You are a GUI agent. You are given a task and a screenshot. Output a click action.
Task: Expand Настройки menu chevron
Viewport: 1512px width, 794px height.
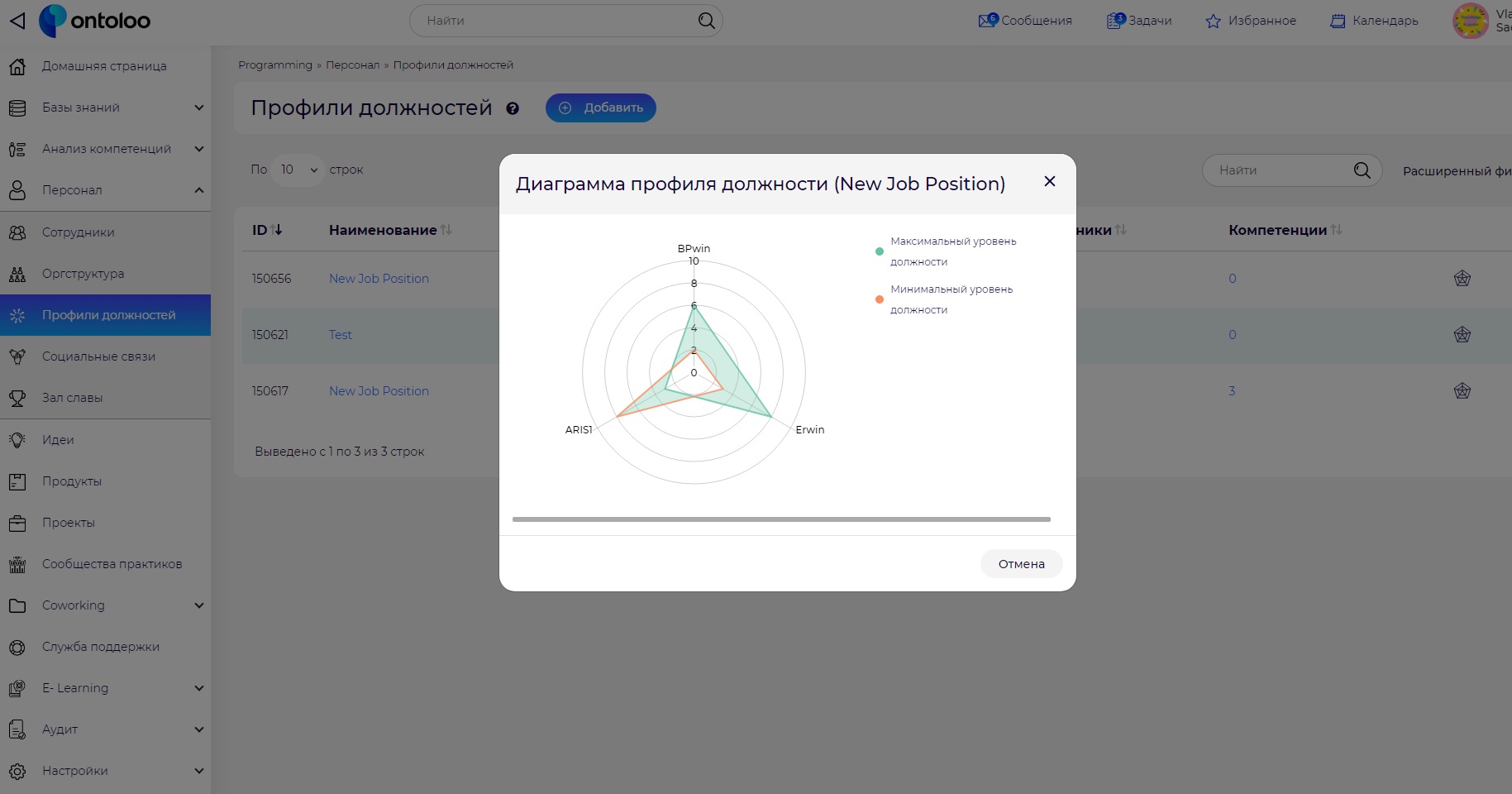click(199, 771)
